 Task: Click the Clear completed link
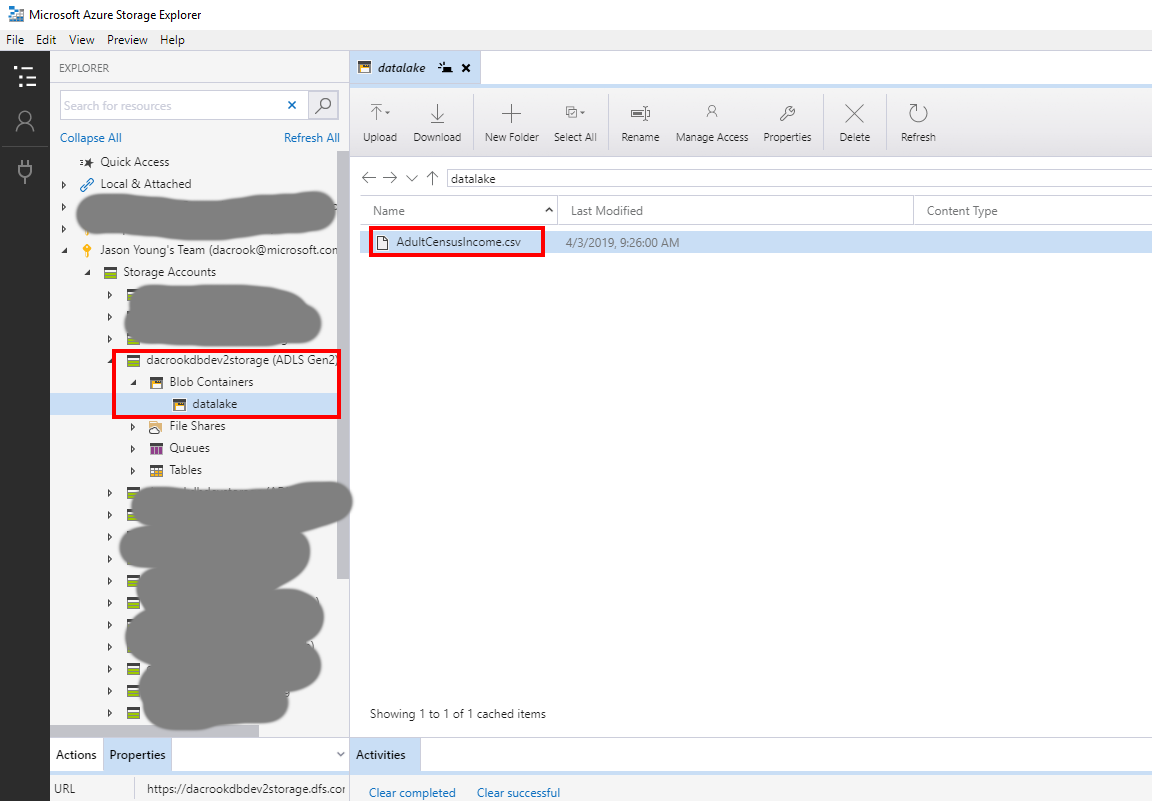(x=412, y=793)
